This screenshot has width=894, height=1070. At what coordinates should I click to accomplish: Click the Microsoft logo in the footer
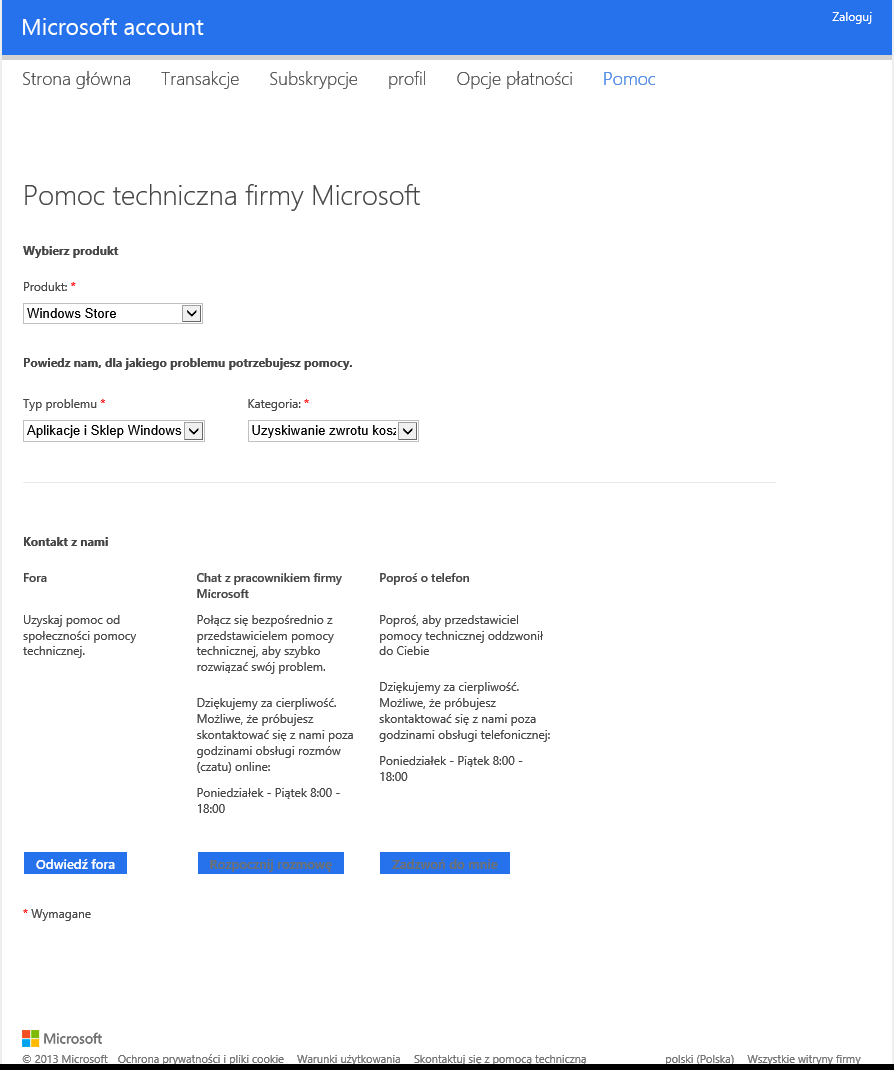(x=62, y=1038)
